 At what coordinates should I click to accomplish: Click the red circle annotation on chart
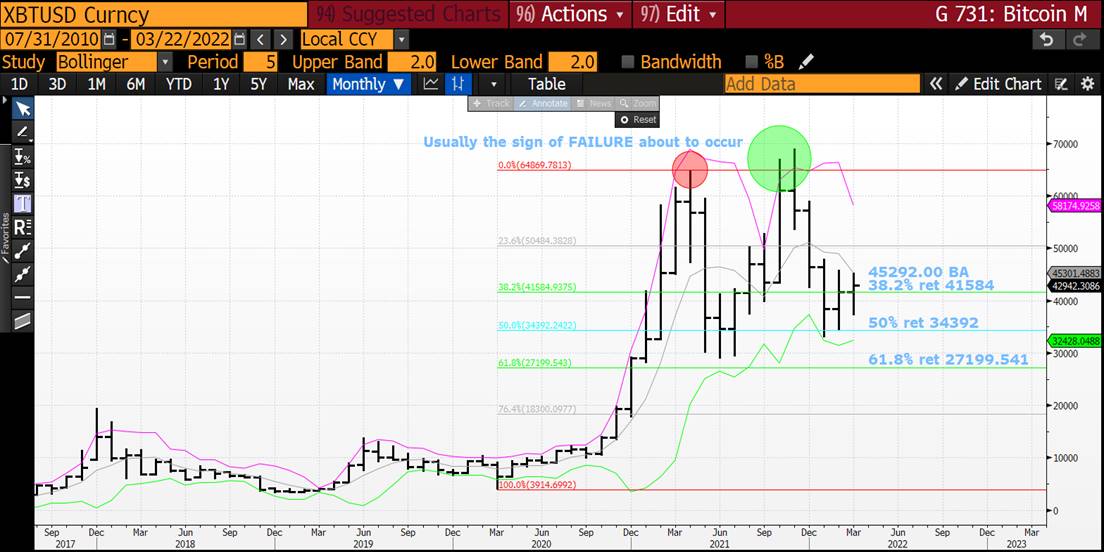pos(691,169)
